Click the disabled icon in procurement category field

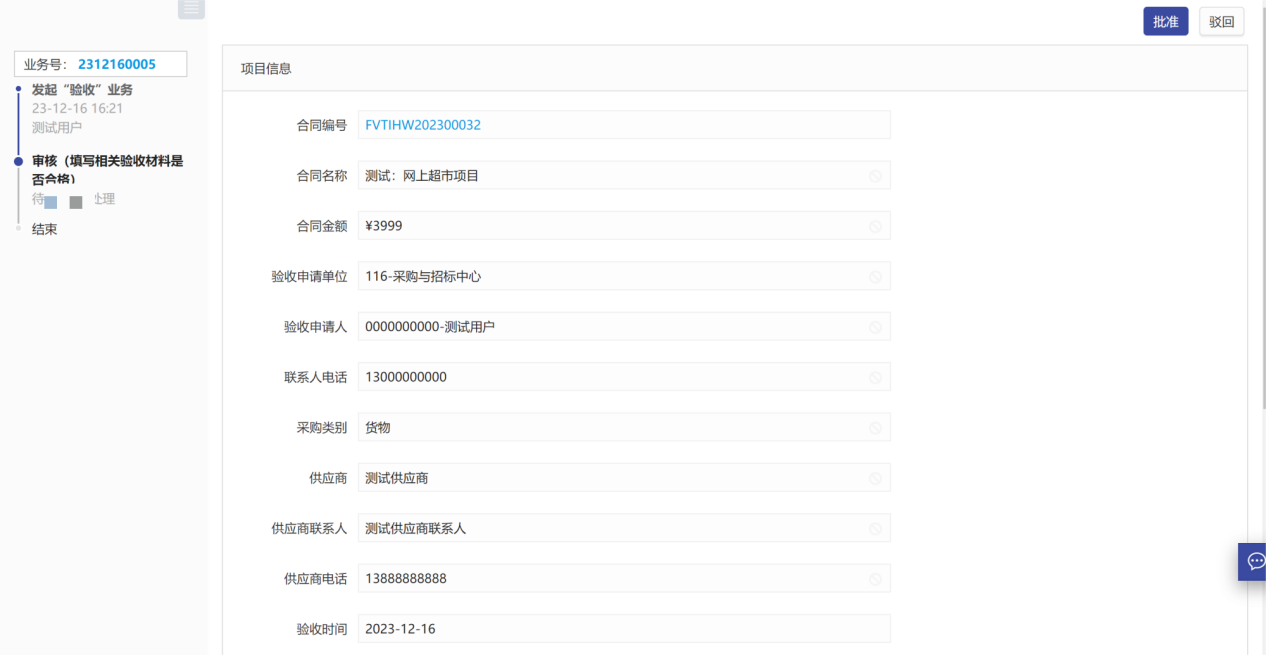click(875, 428)
